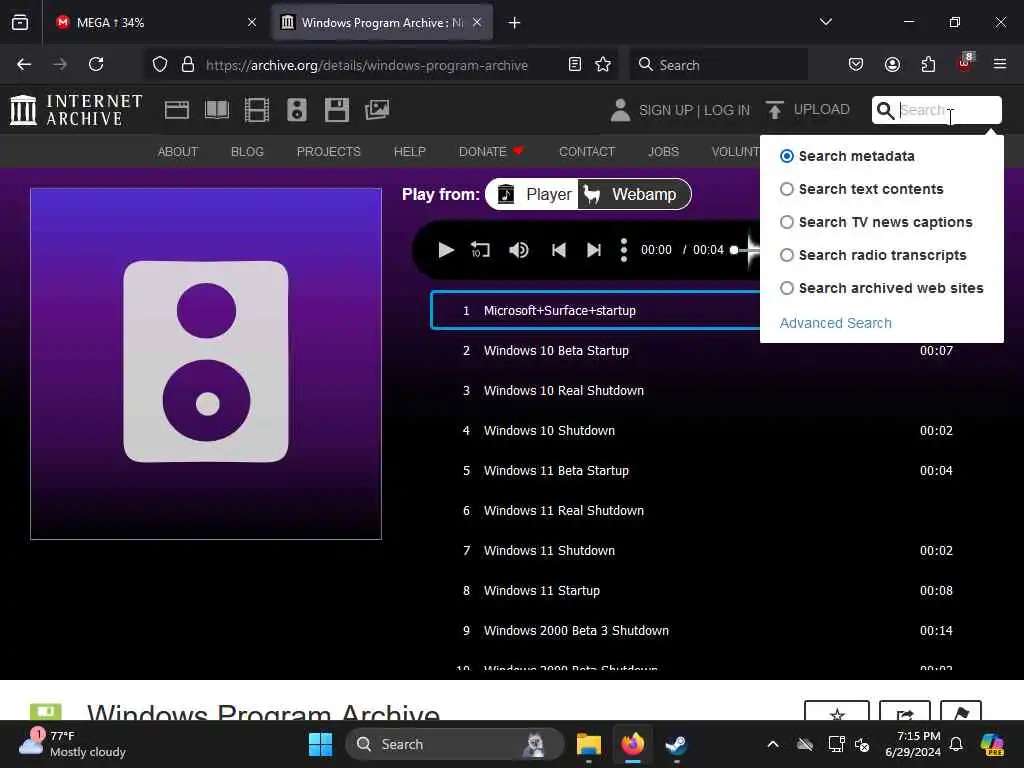
Task: Open the player's three-dot options menu
Action: point(624,250)
